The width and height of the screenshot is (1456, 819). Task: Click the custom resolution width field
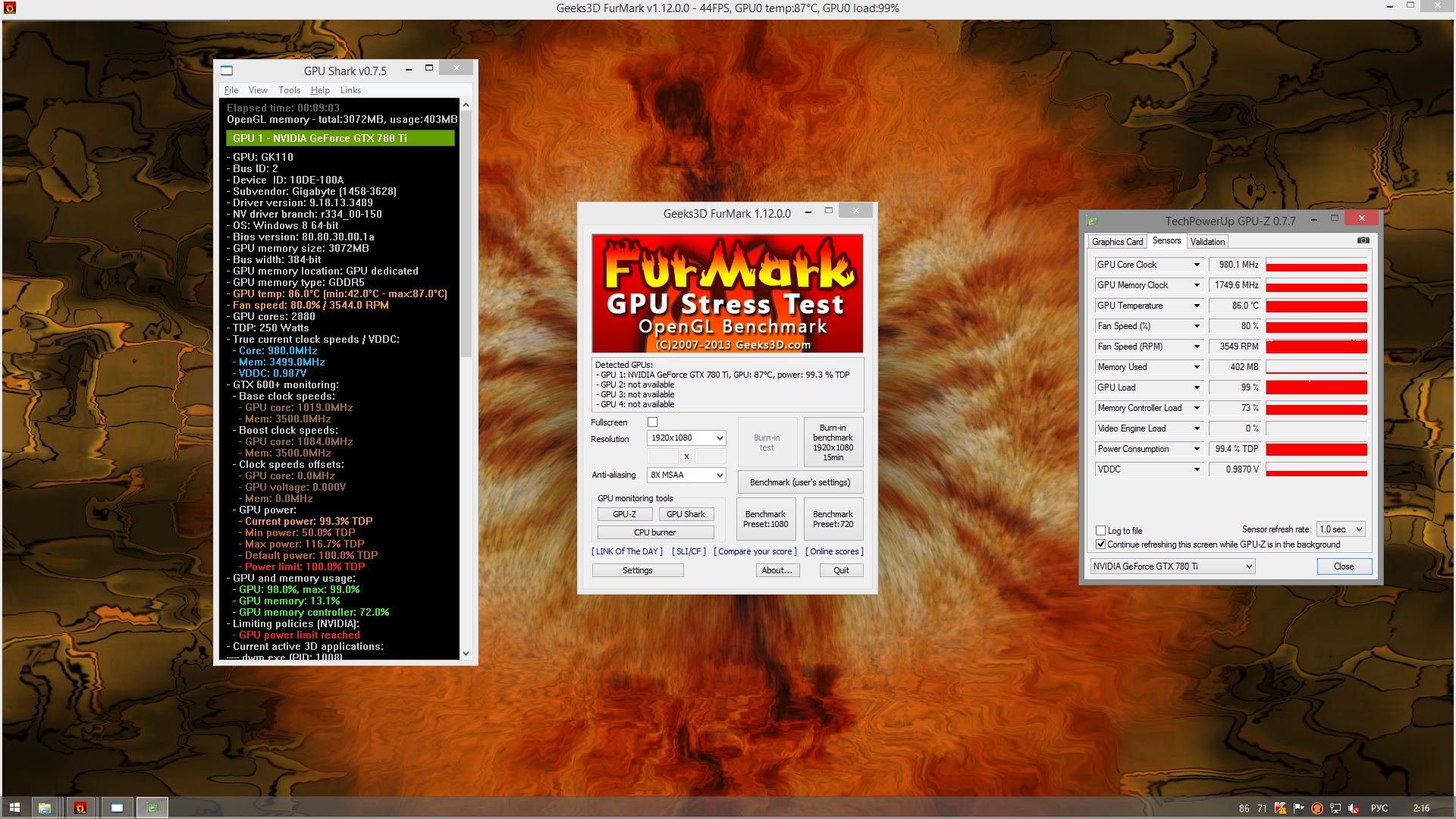662,456
